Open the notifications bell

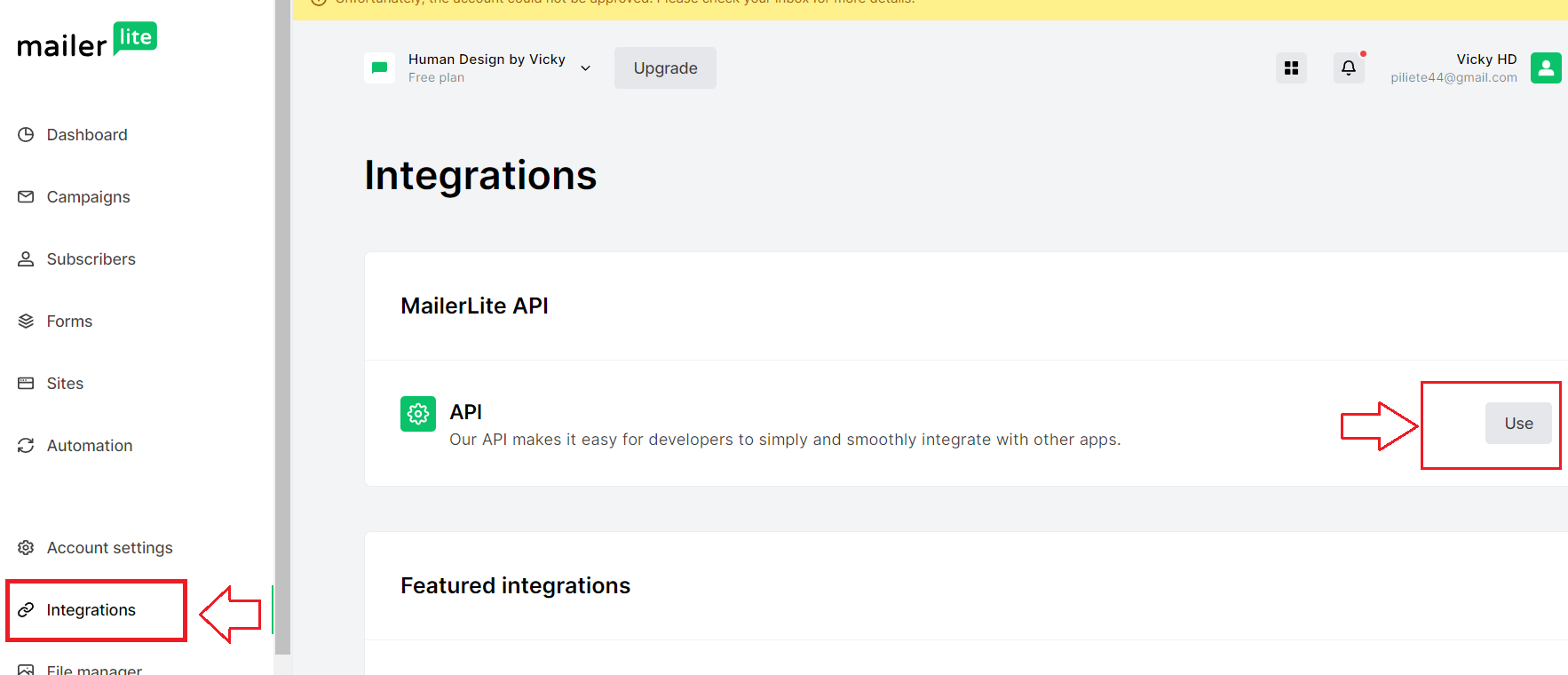(1349, 67)
